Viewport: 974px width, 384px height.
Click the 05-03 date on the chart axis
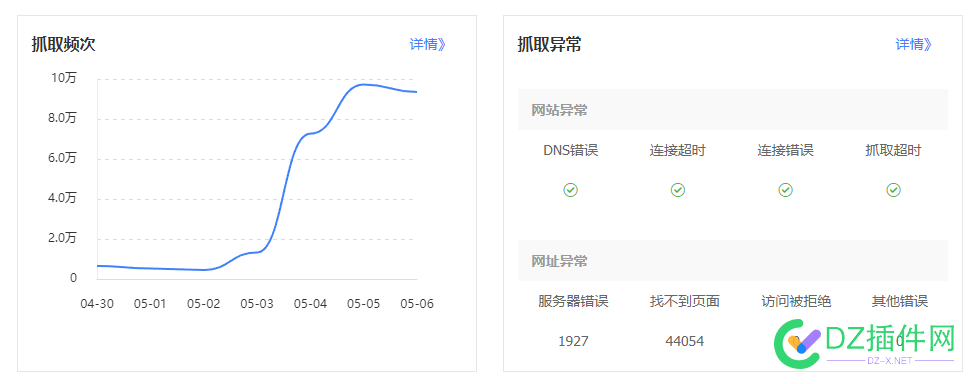click(257, 304)
